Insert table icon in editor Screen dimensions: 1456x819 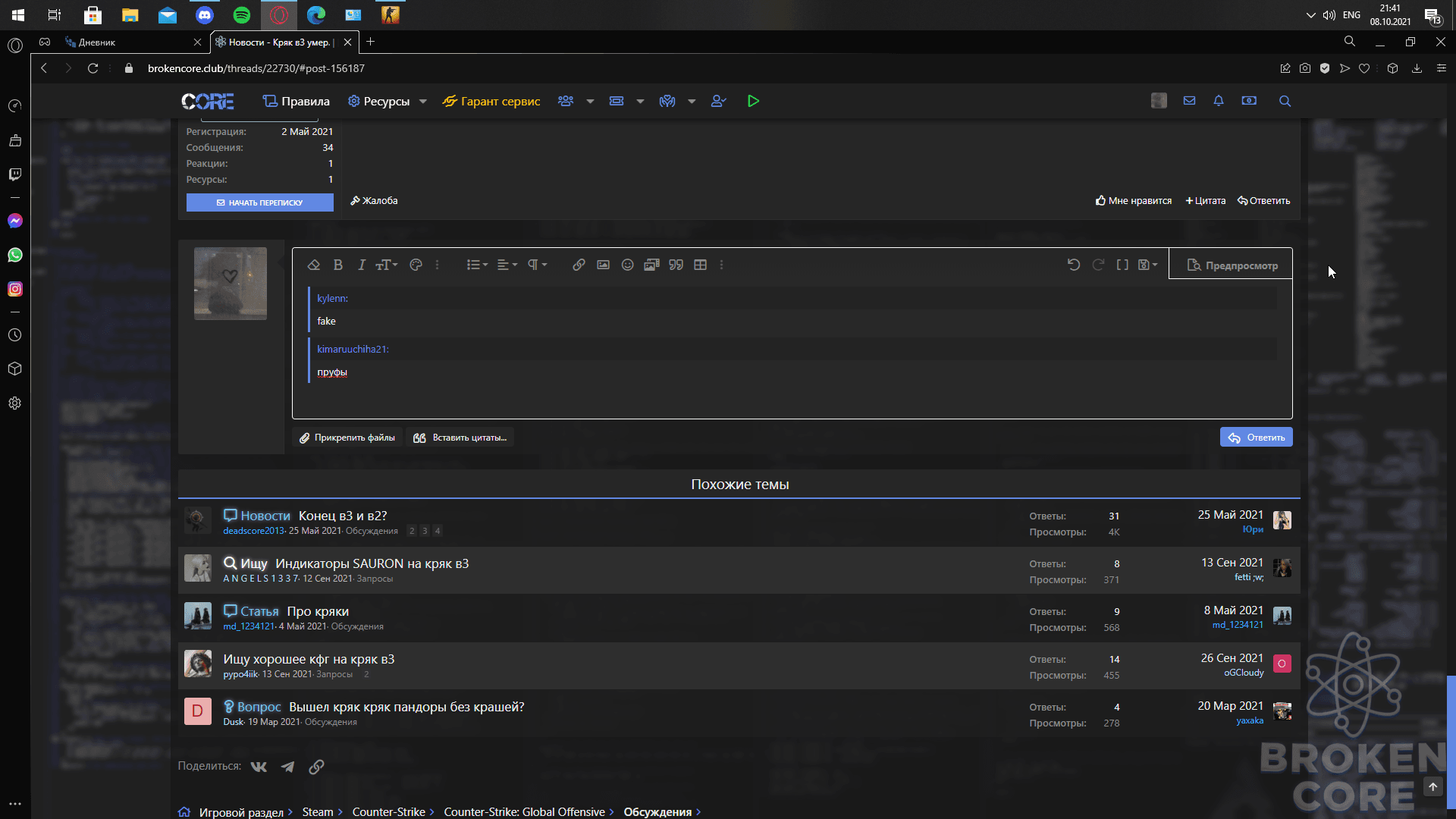pos(700,265)
